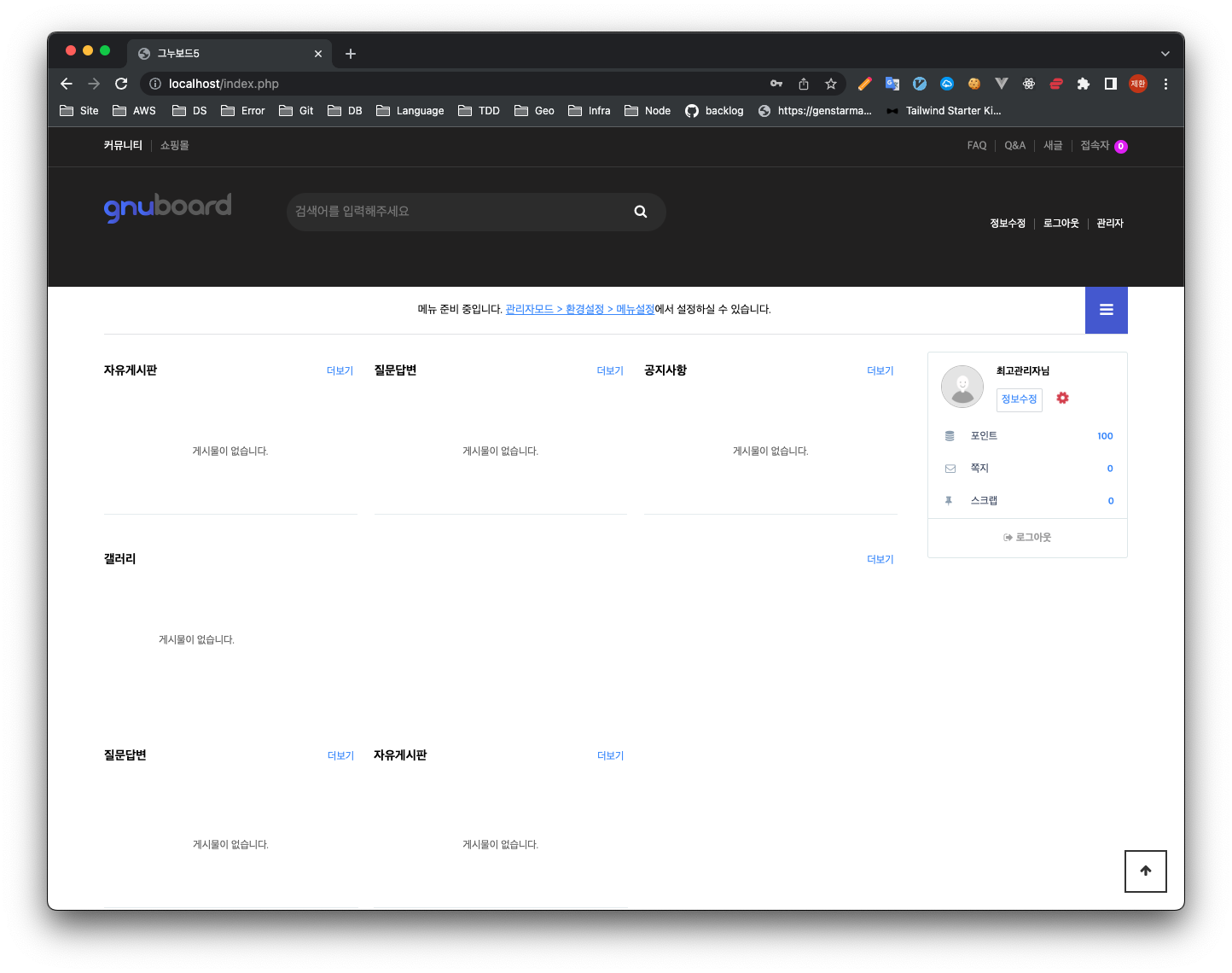This screenshot has height=973, width=1232.
Task: Click the 정보수정 button in profile box
Action: pyautogui.click(x=1020, y=399)
